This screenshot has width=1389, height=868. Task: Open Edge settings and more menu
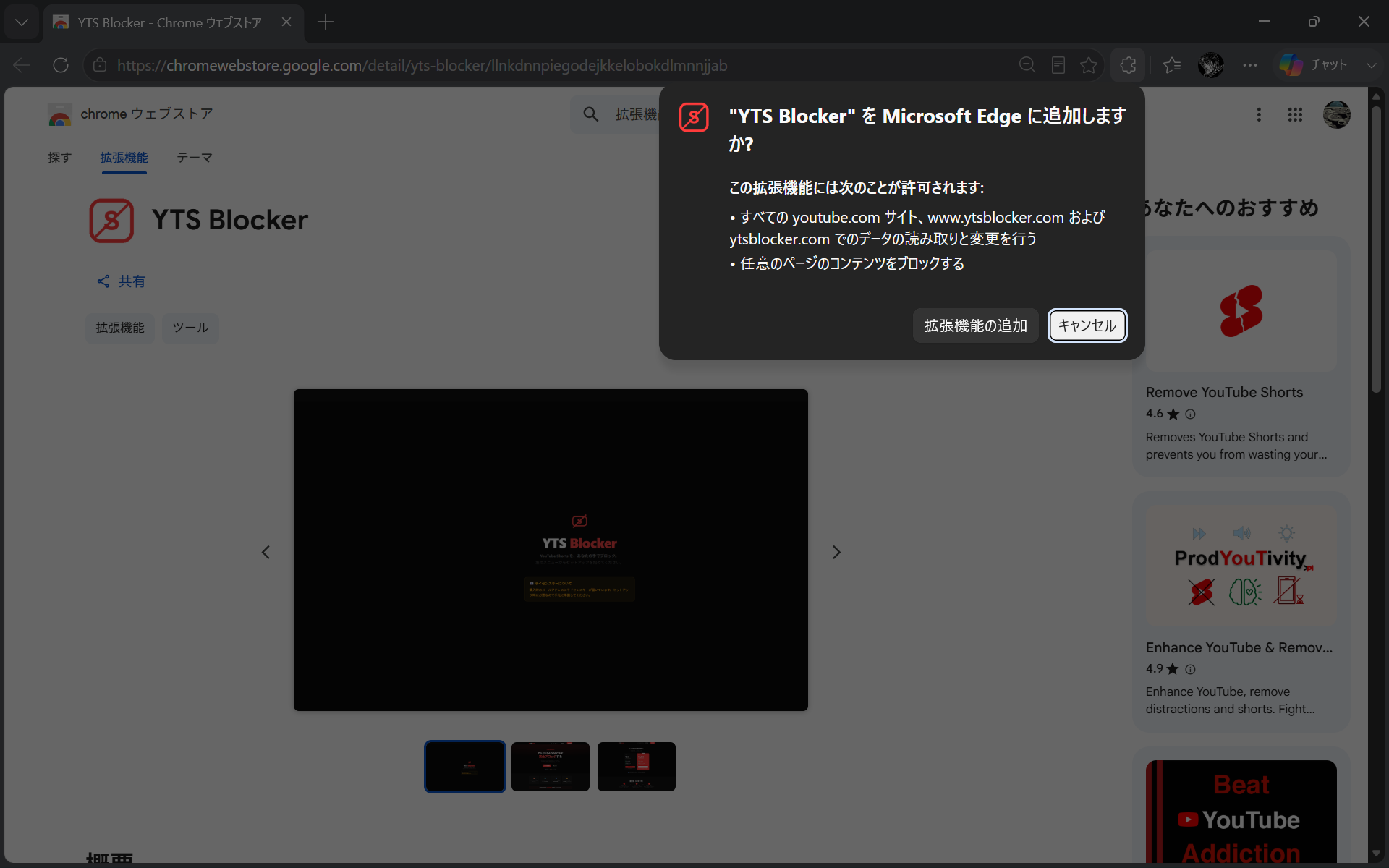click(1250, 65)
